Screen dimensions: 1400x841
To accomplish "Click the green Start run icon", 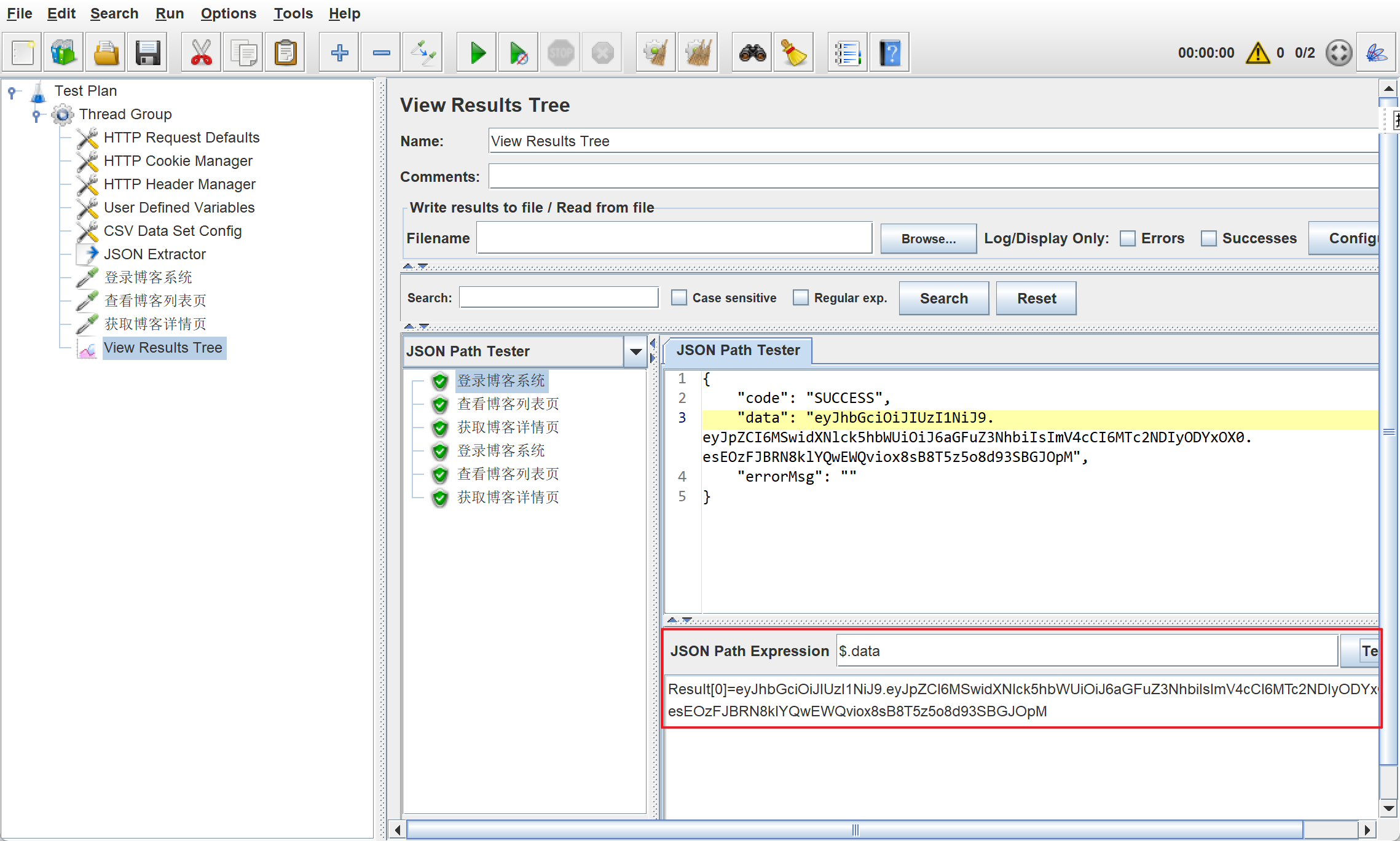I will (477, 53).
